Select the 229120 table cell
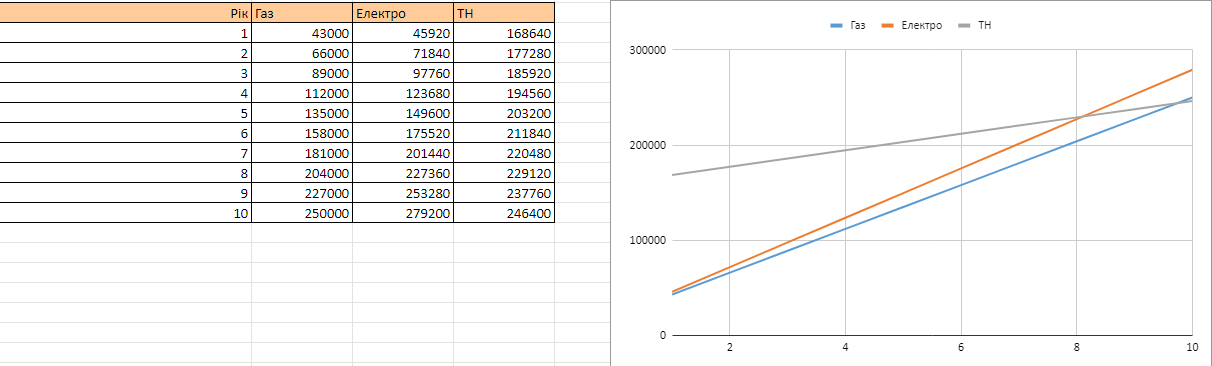Viewport: 1212px width, 366px height. [504, 173]
